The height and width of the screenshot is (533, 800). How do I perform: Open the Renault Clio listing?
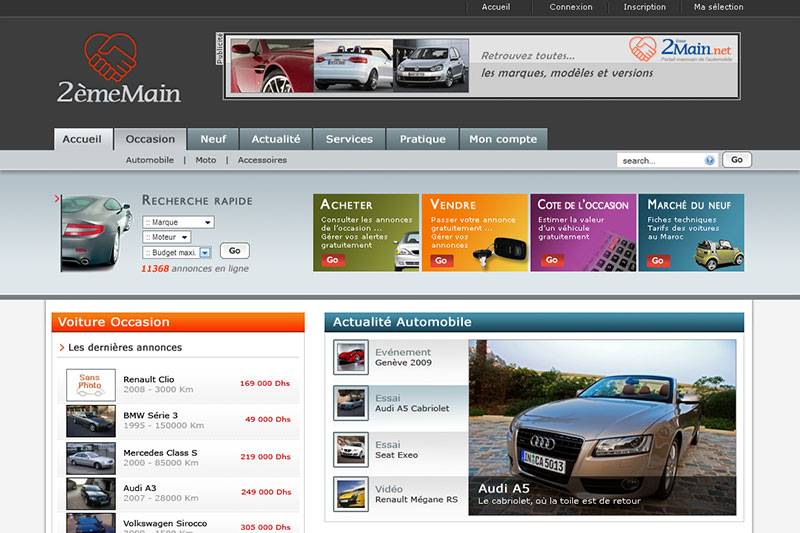(x=148, y=379)
